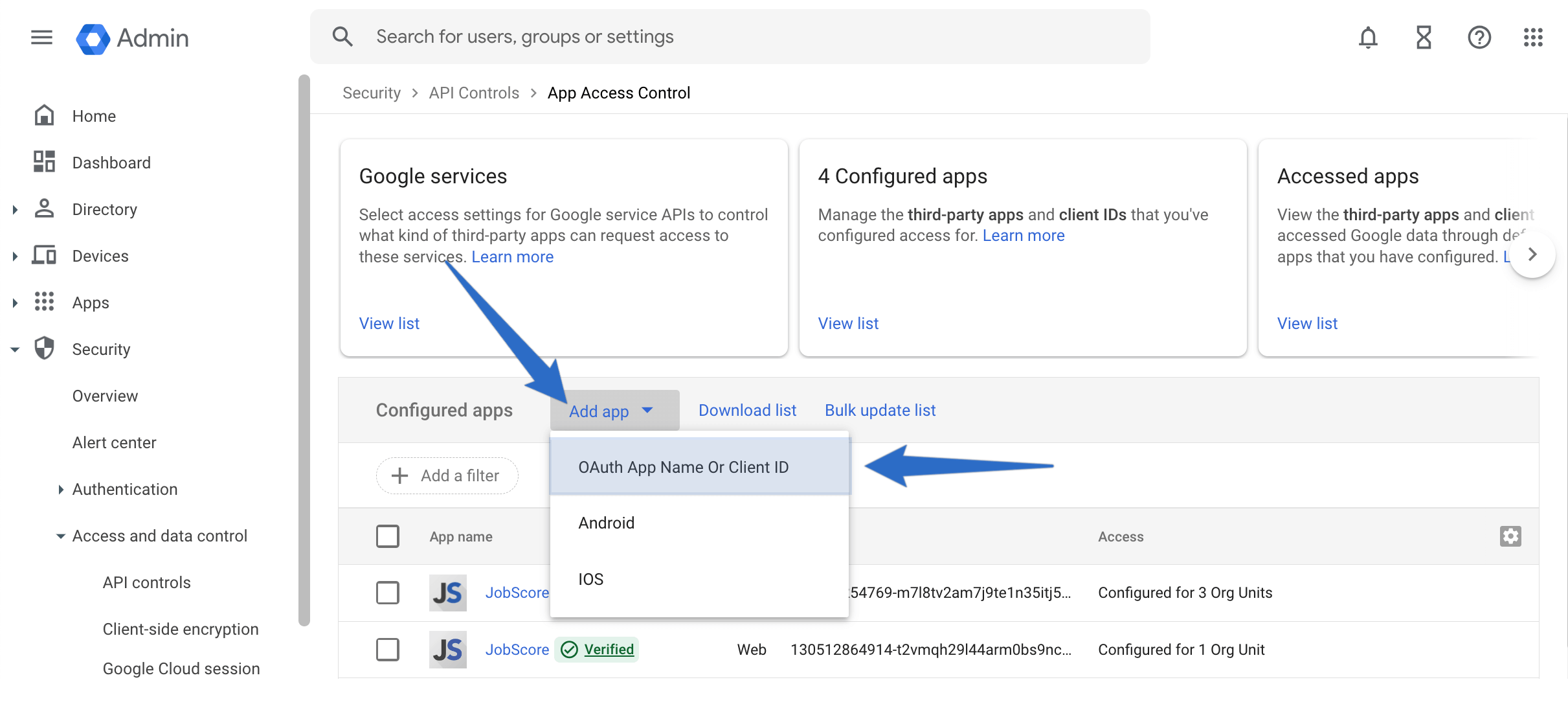Check the Verified JobScore row checkbox
Screen dimensions: 1568x706
tap(388, 650)
